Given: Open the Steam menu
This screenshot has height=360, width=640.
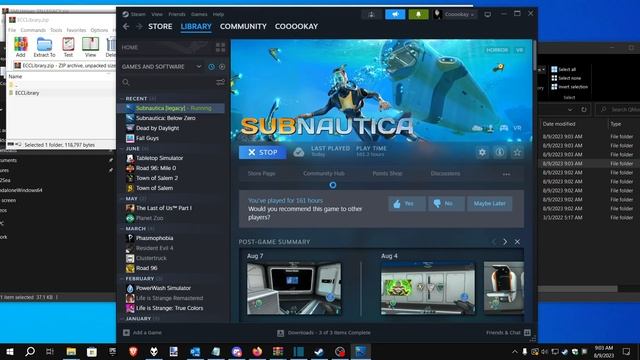Looking at the screenshot, I should tap(138, 14).
